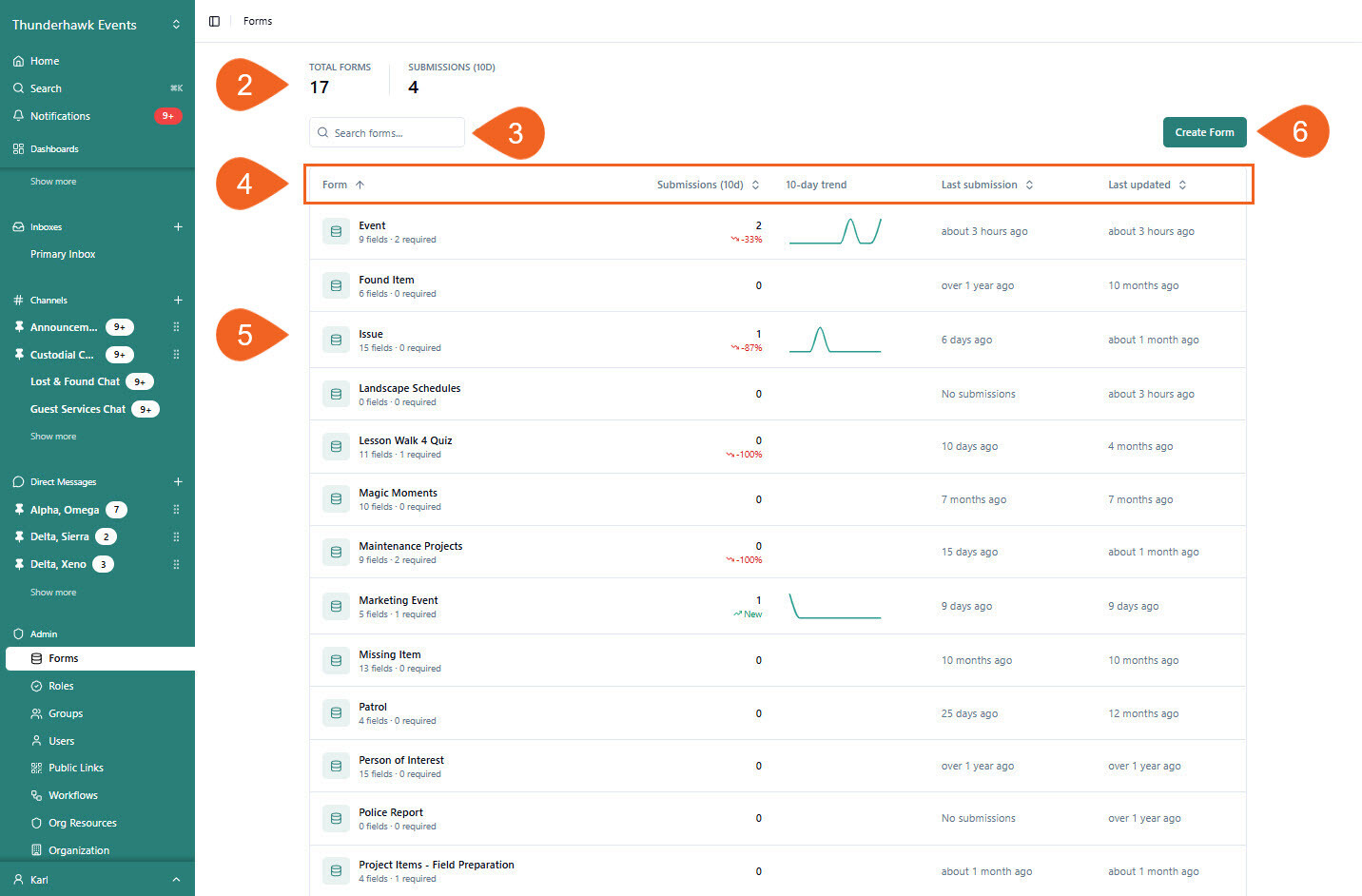Screen dimensions: 1362x896
Task: Open Home in the sidebar
Action: 45,61
